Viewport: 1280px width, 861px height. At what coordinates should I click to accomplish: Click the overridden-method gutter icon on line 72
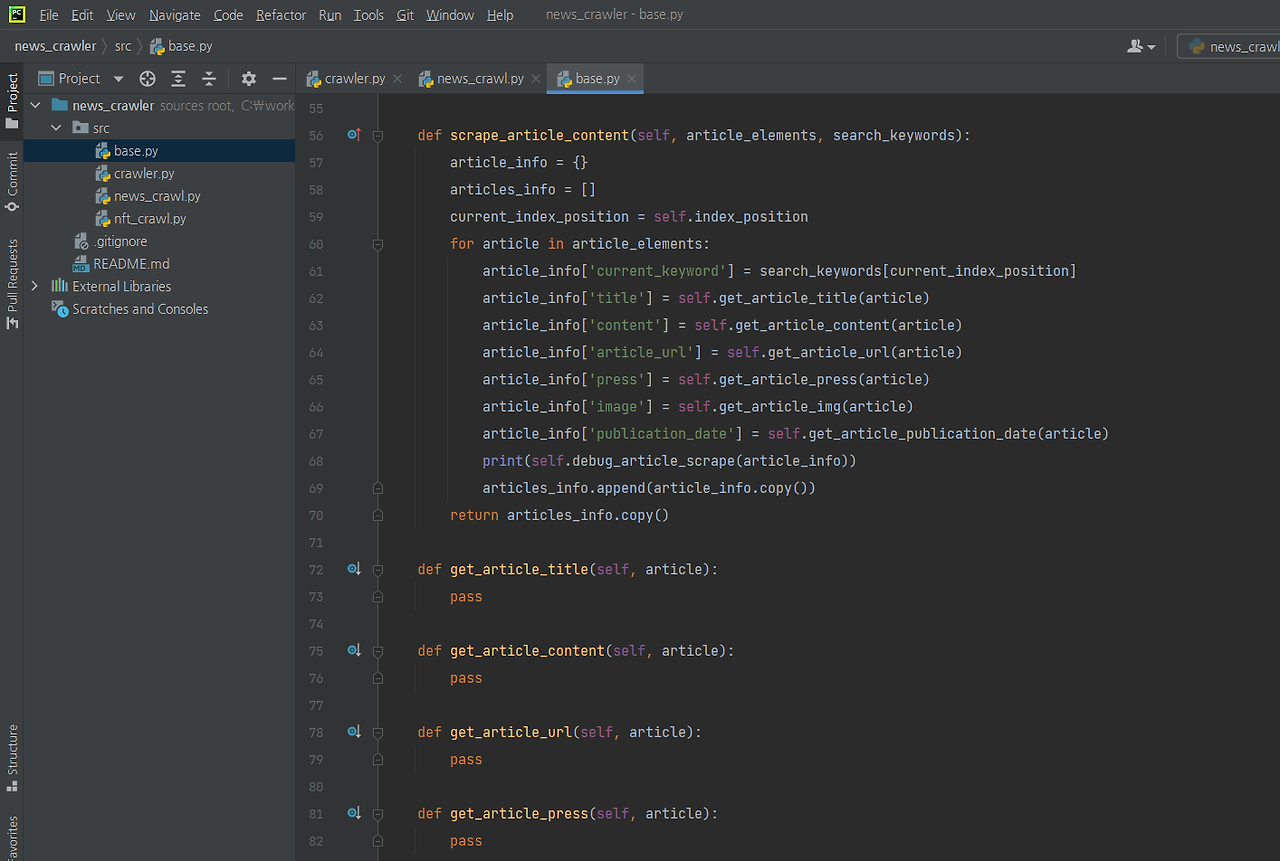(x=353, y=569)
